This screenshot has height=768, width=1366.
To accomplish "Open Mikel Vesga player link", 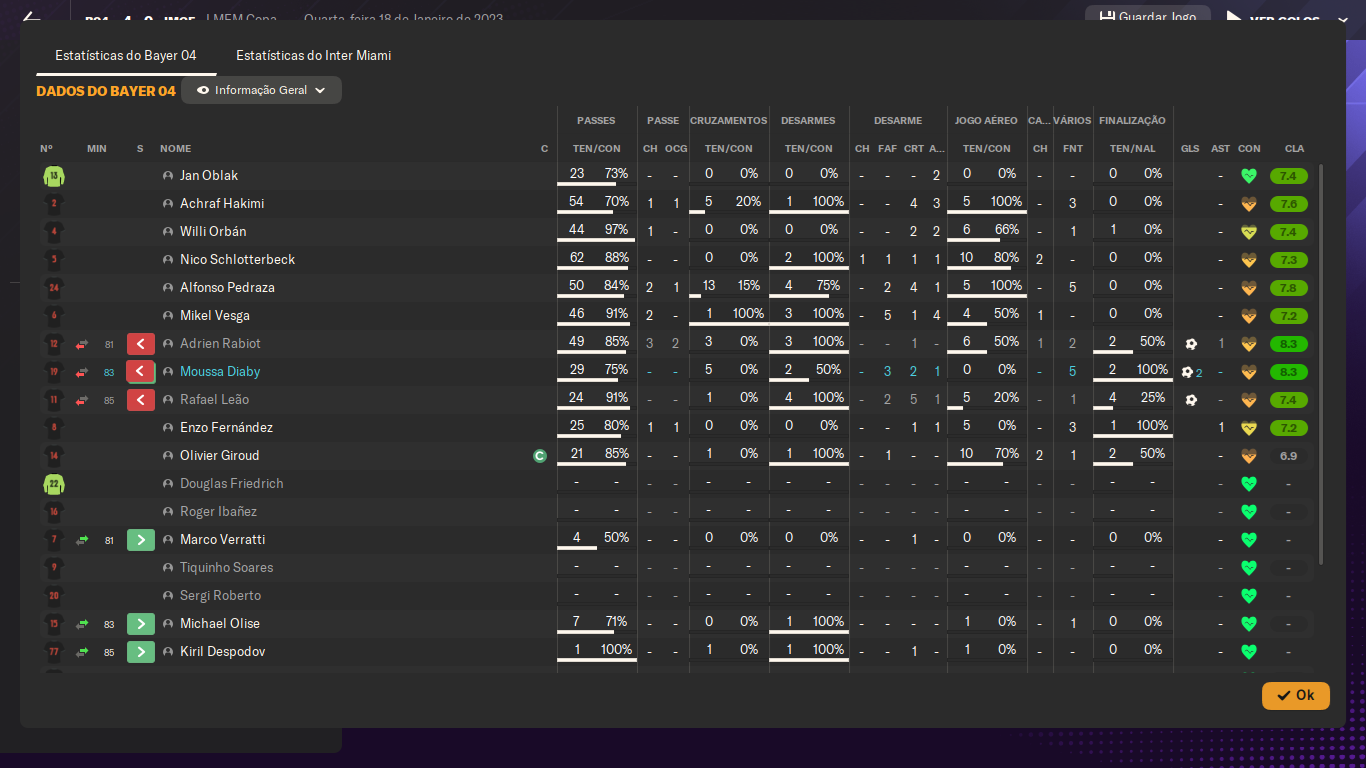I will click(215, 316).
